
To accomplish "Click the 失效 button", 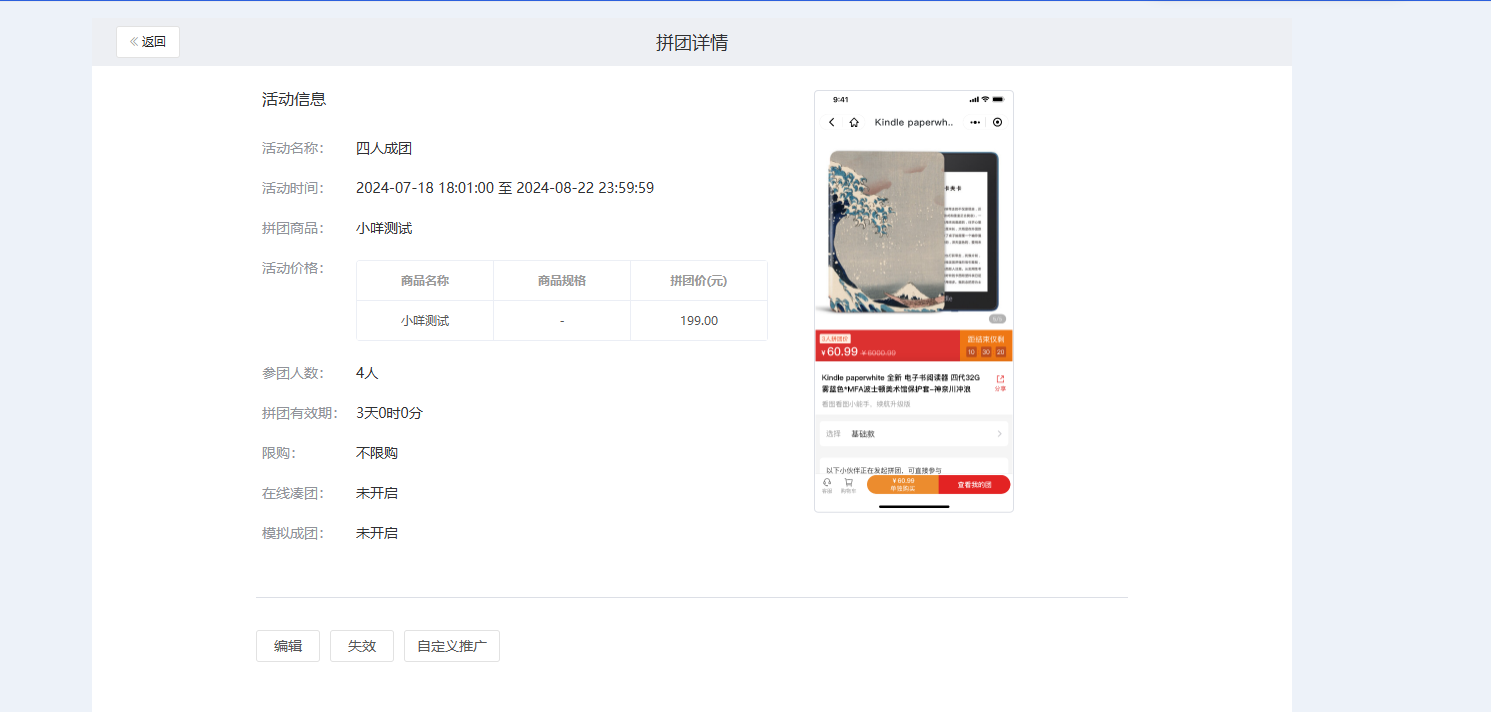I will [x=362, y=646].
